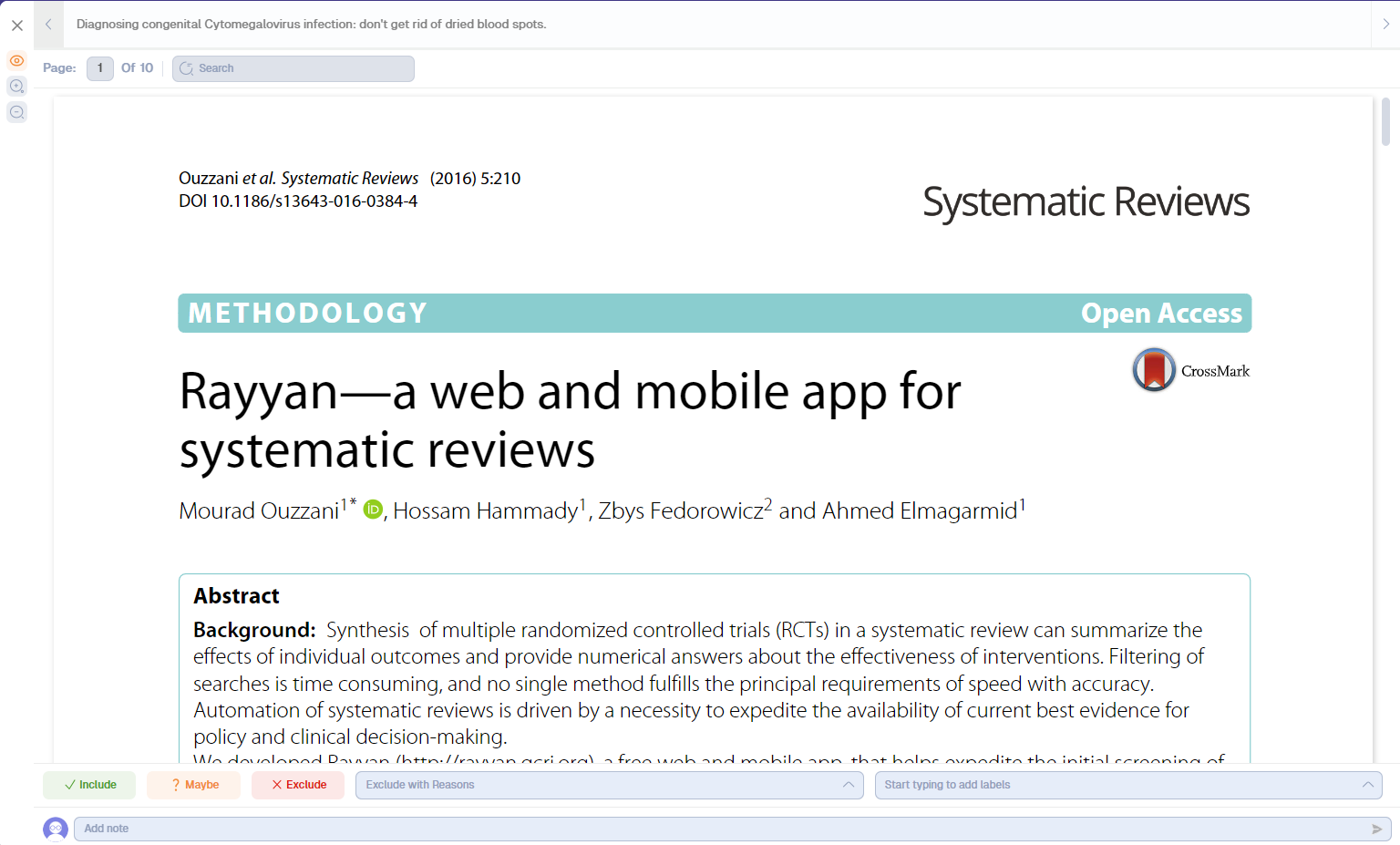The image size is (1400, 845).
Task: Mark the article as Exclude
Action: click(x=298, y=785)
